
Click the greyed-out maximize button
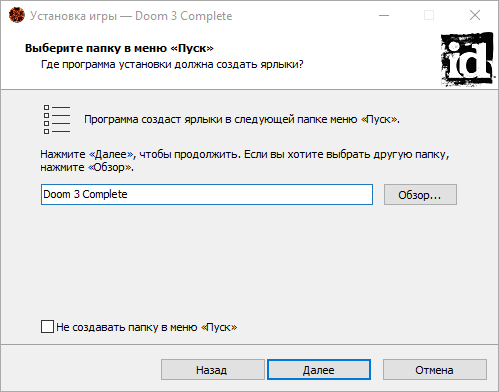429,15
